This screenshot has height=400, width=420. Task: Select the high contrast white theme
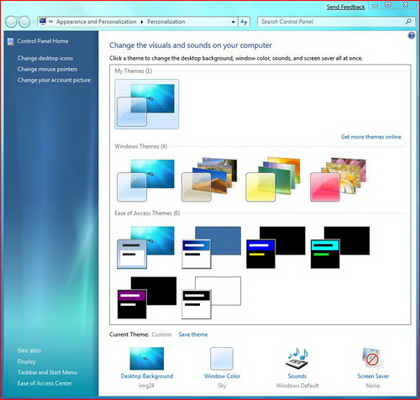[211, 297]
